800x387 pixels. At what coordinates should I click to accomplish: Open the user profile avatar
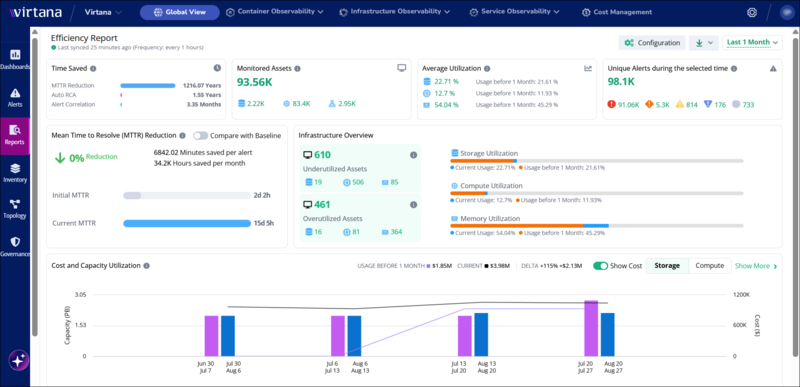(x=786, y=13)
